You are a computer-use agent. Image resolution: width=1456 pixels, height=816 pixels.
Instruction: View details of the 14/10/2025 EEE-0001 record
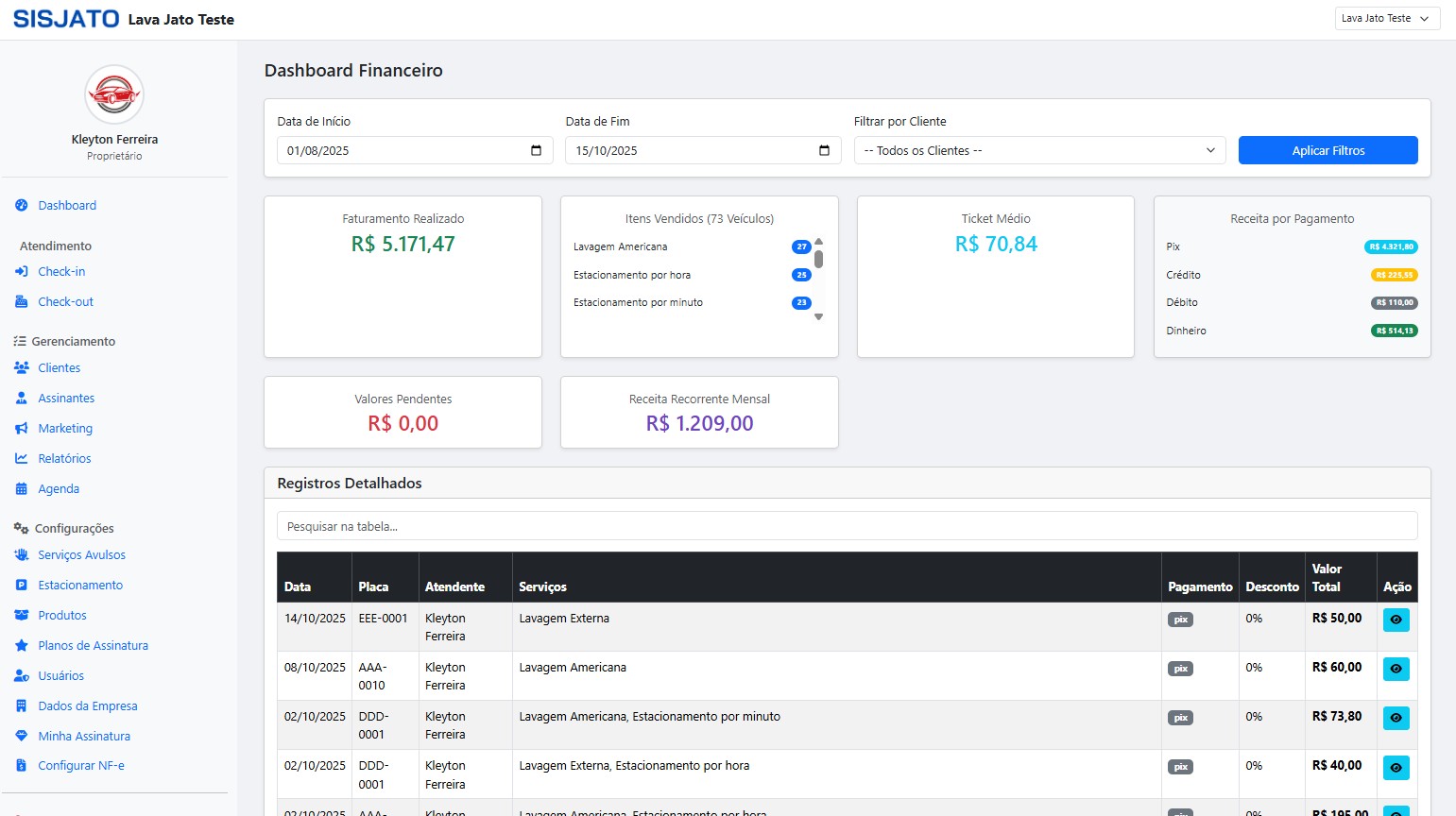[x=1396, y=620]
